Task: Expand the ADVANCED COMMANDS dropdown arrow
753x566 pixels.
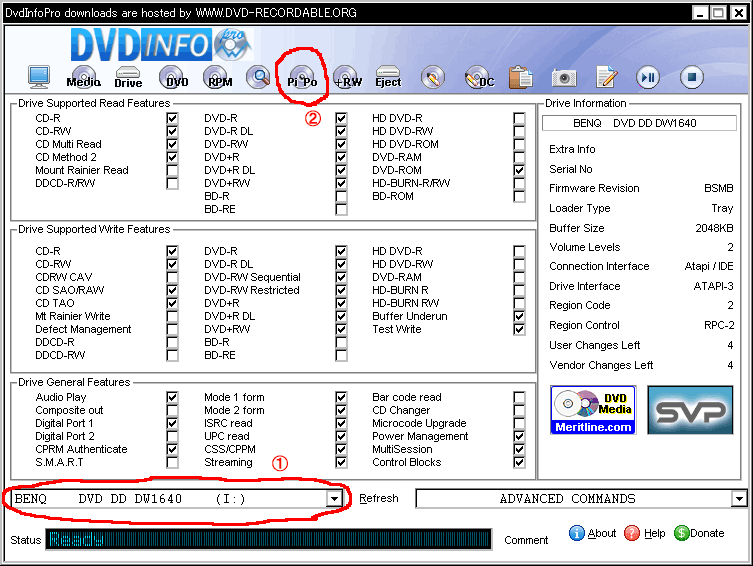Action: pyautogui.click(x=739, y=499)
